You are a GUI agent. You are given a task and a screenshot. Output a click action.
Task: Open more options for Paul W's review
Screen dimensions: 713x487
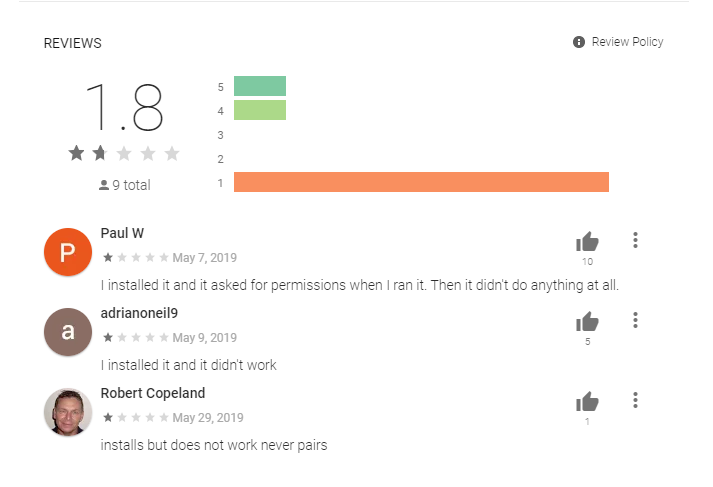(x=635, y=241)
